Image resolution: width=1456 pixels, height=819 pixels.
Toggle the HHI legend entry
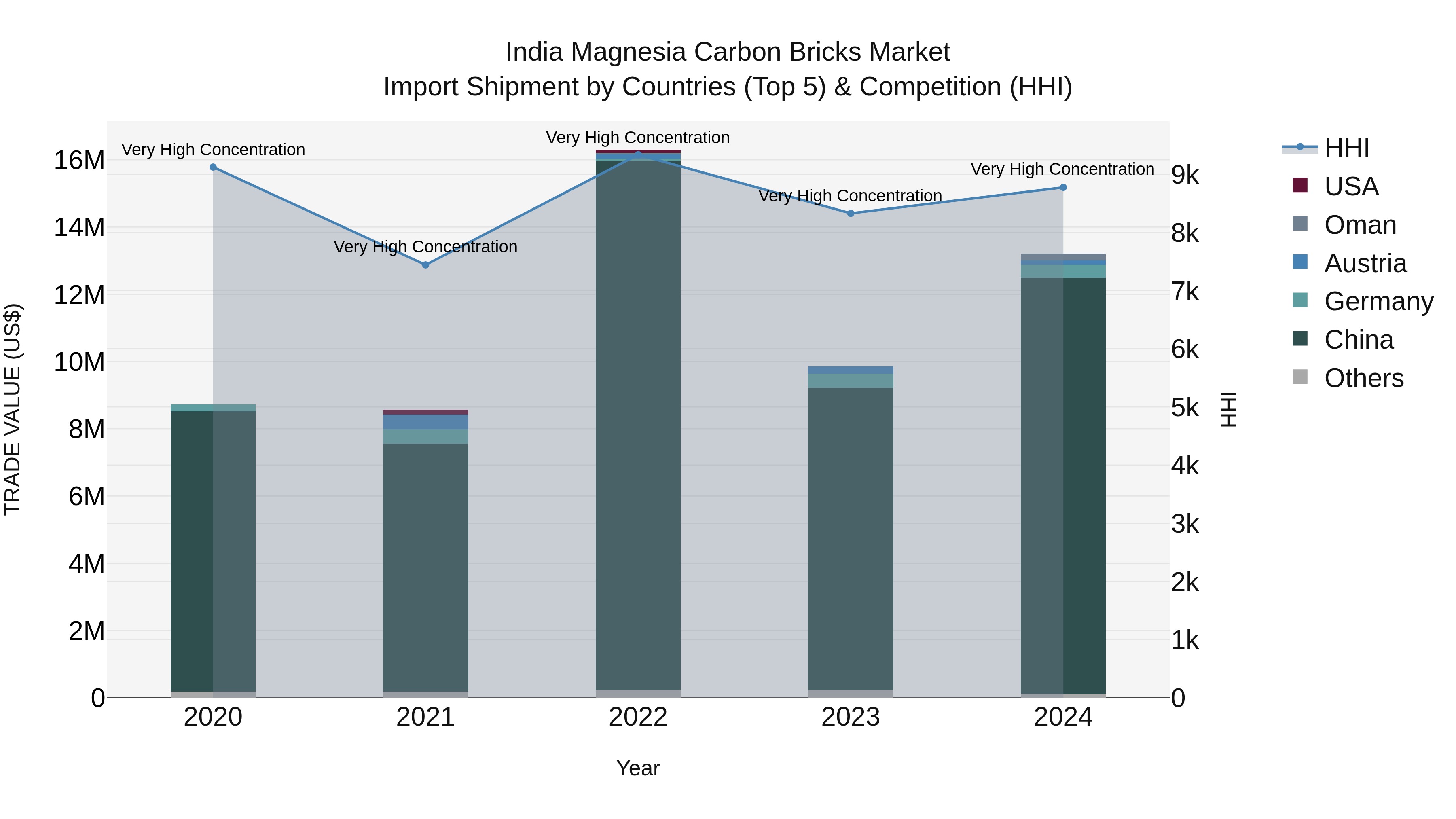[1326, 148]
